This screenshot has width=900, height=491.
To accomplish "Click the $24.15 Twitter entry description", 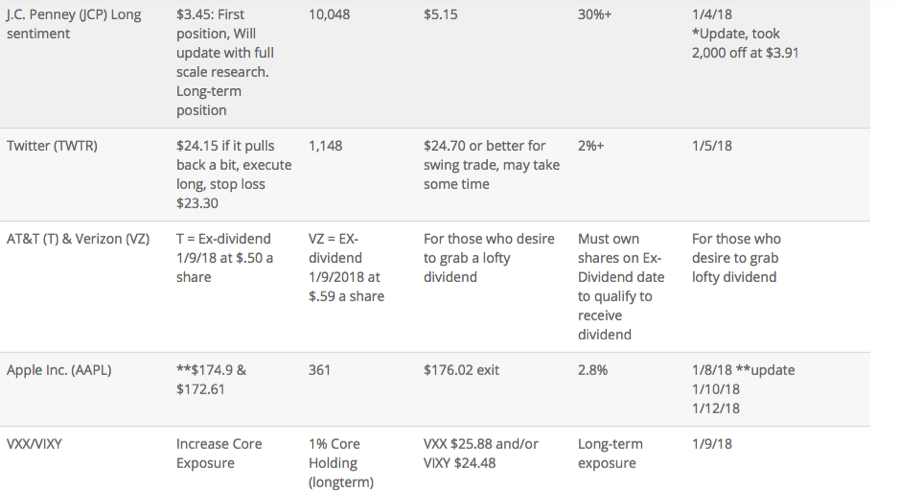I will (228, 174).
